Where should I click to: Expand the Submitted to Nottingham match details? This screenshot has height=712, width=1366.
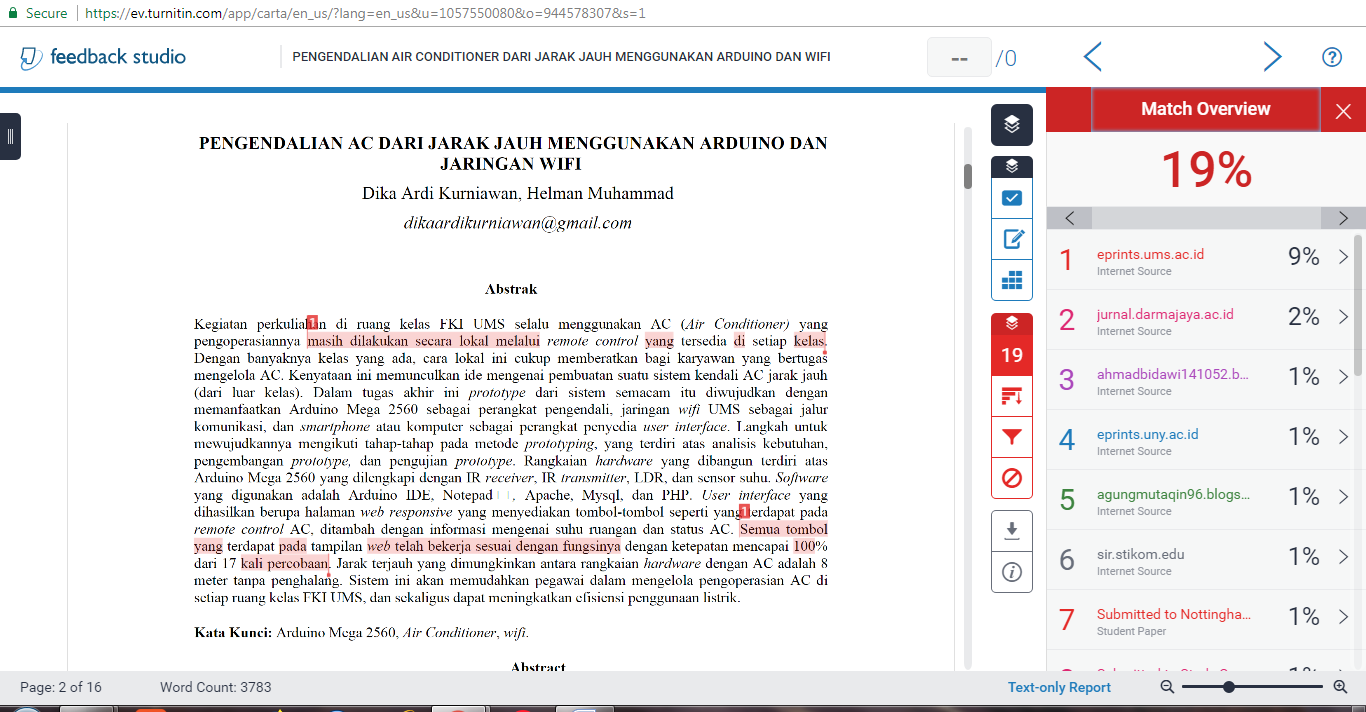click(x=1343, y=617)
